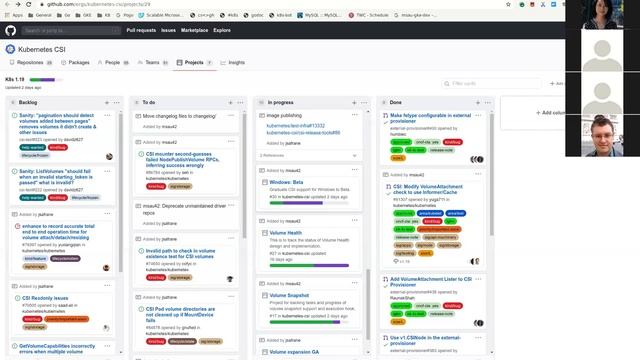Add a card to Done column

[478, 102]
